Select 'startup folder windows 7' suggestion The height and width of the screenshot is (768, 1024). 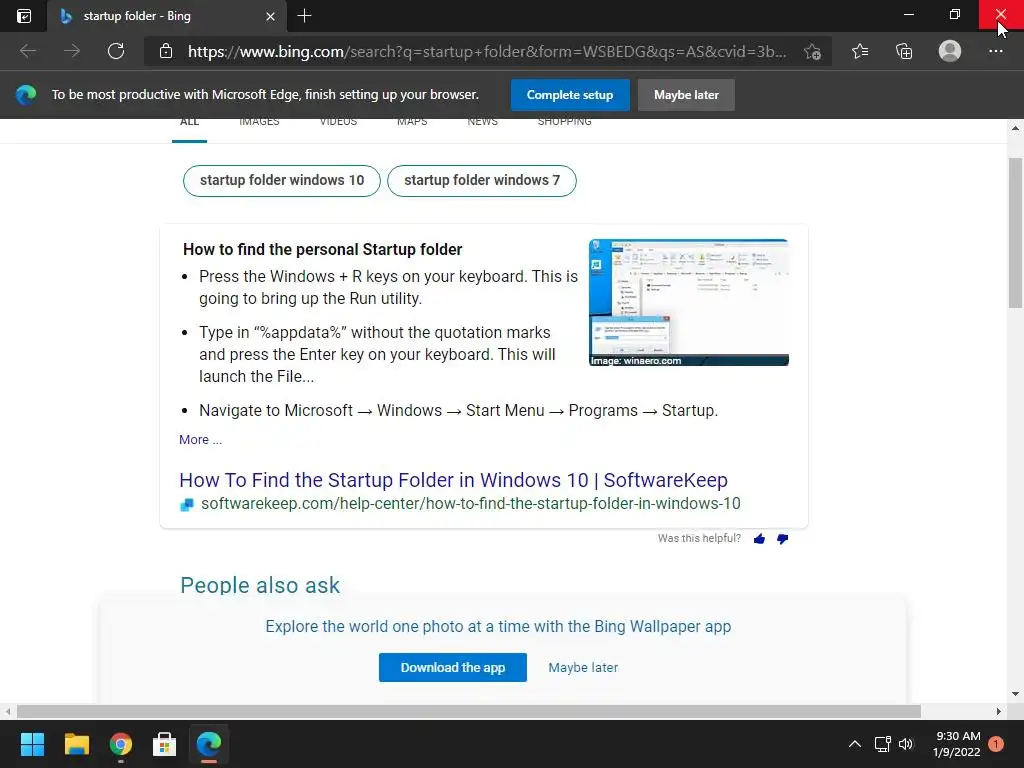(x=482, y=180)
